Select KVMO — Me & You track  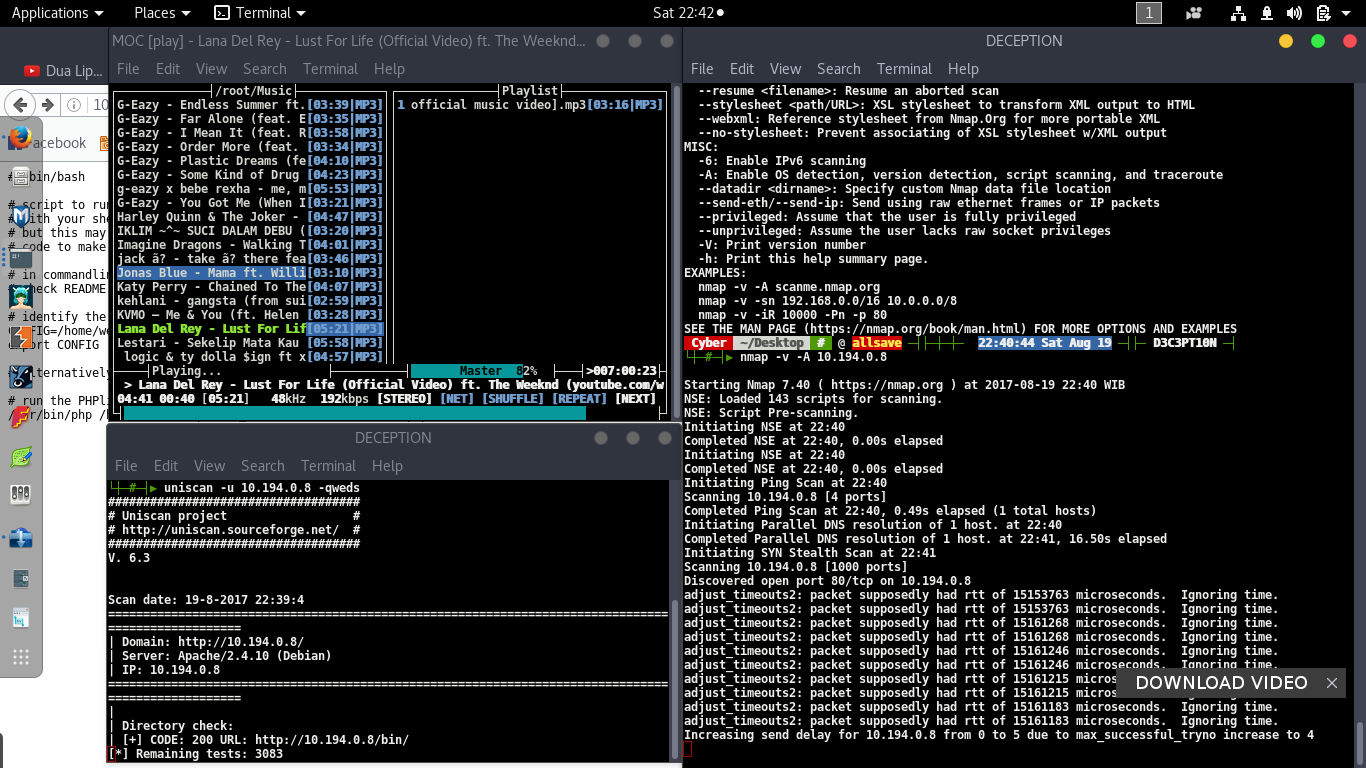pos(250,315)
